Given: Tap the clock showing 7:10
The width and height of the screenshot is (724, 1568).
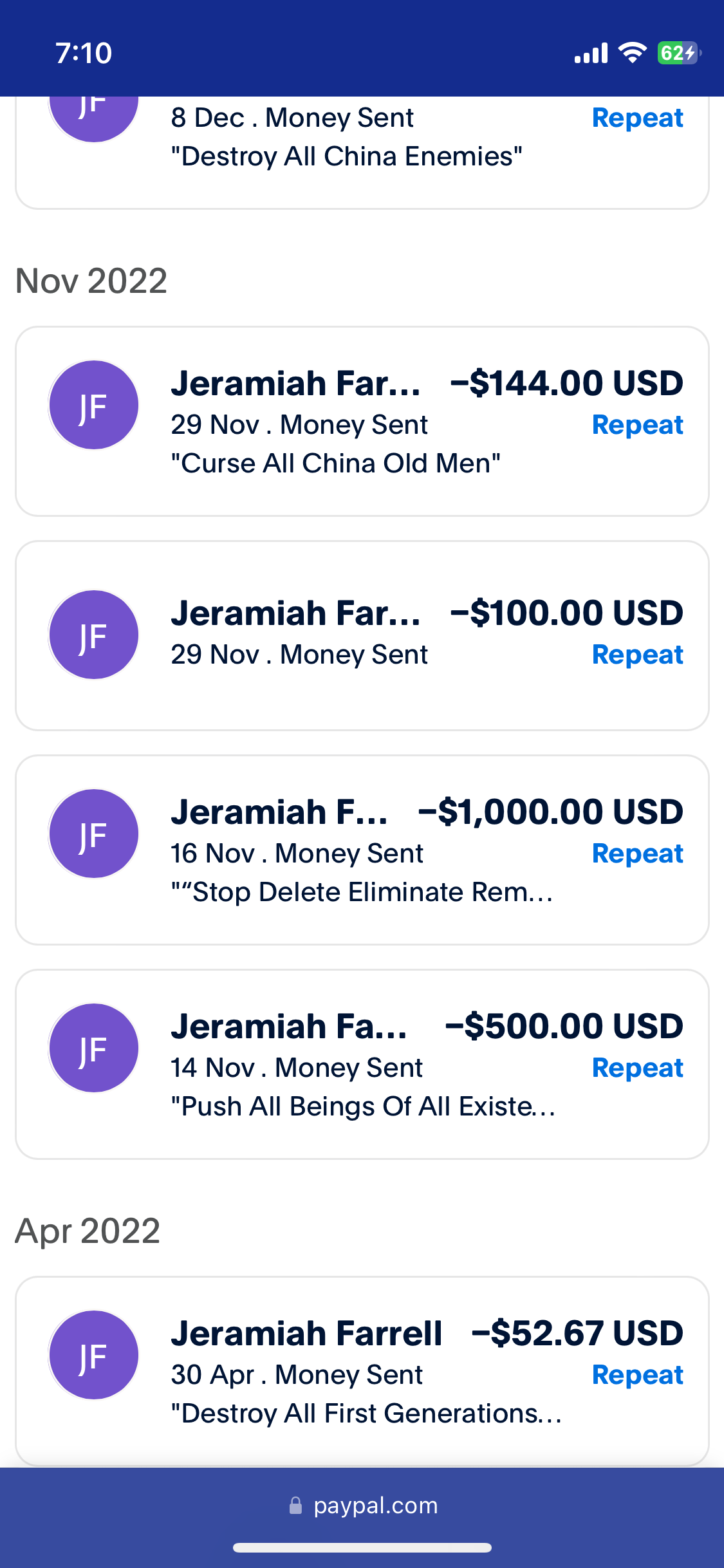Looking at the screenshot, I should click(84, 53).
